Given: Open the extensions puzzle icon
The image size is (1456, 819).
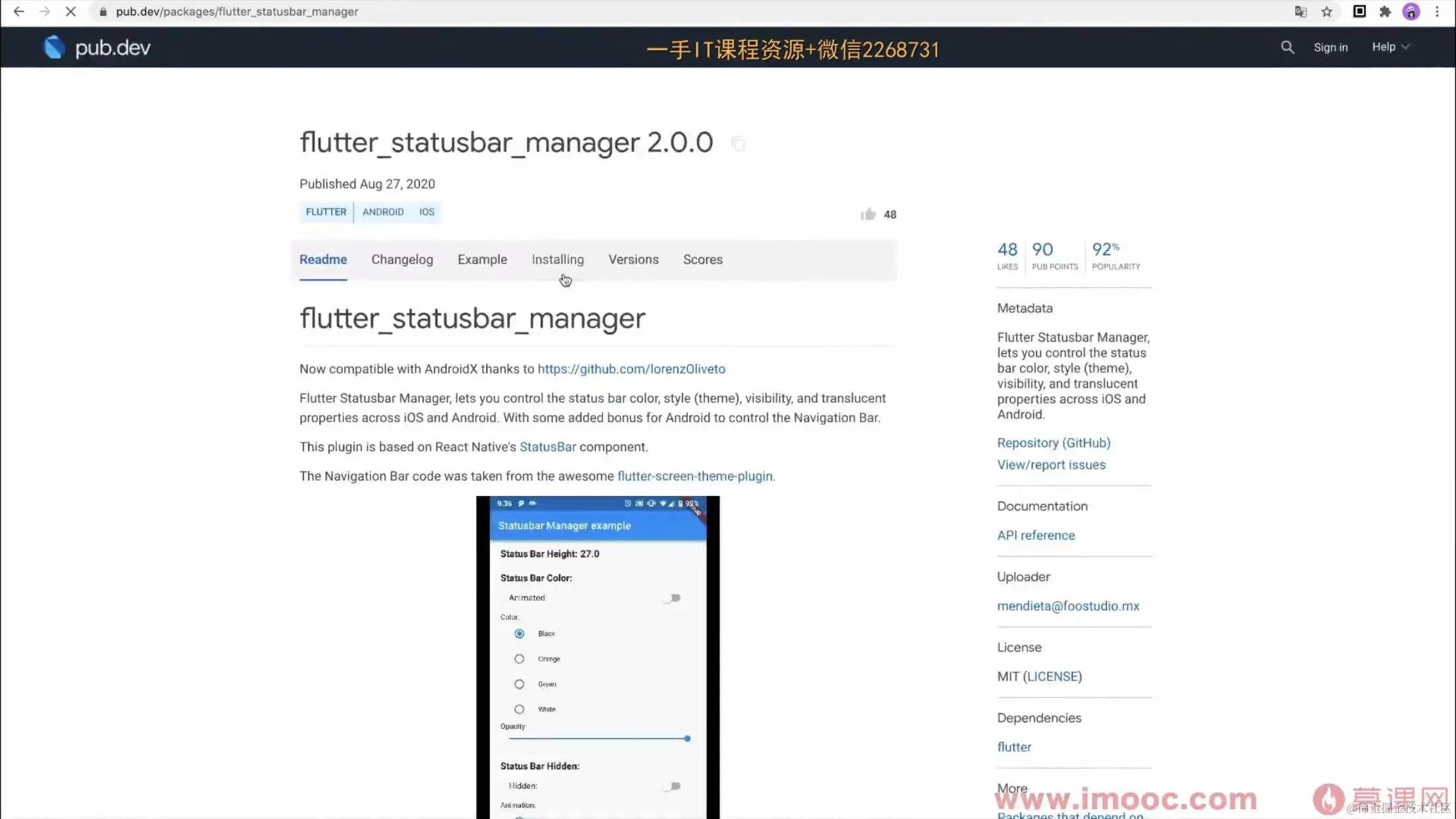Looking at the screenshot, I should pos(1385,11).
